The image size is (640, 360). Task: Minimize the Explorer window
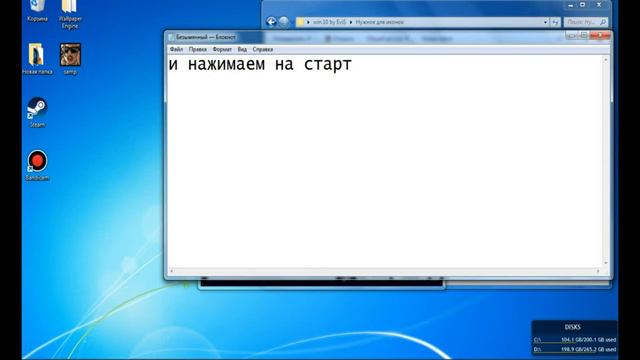click(571, 5)
